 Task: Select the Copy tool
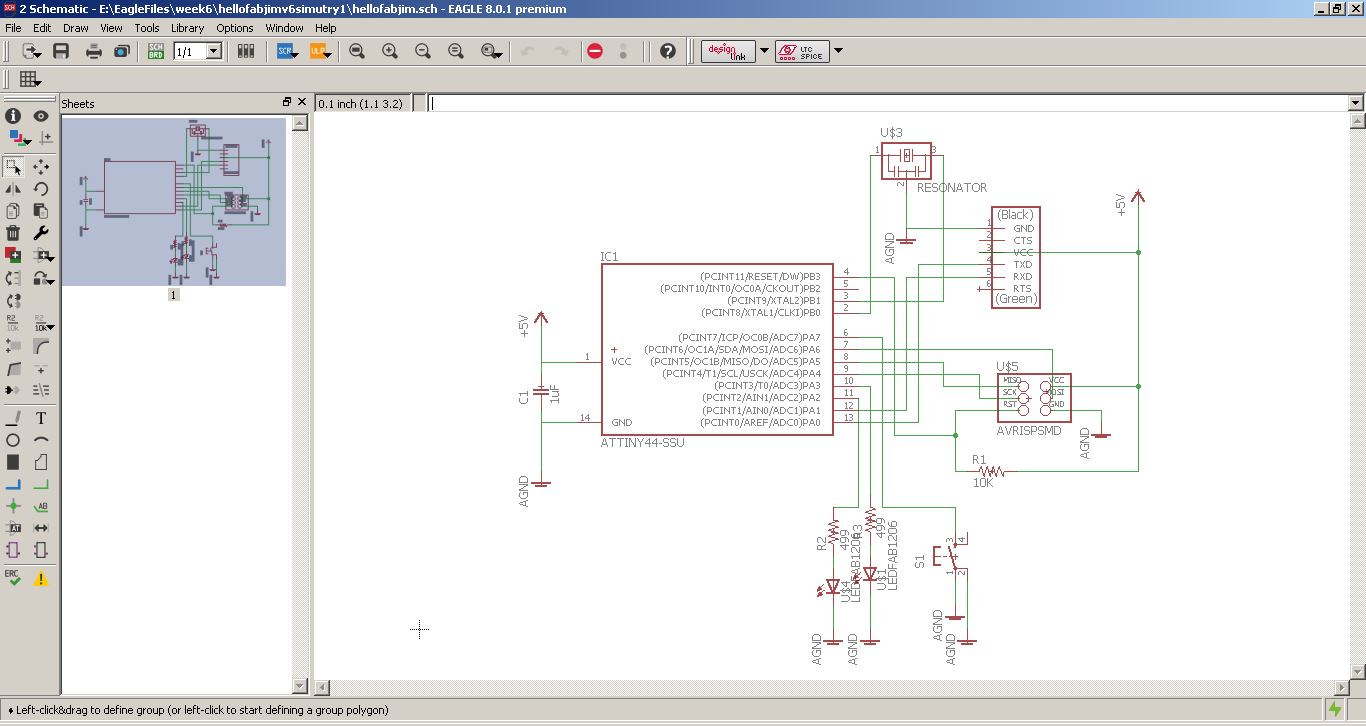13,211
